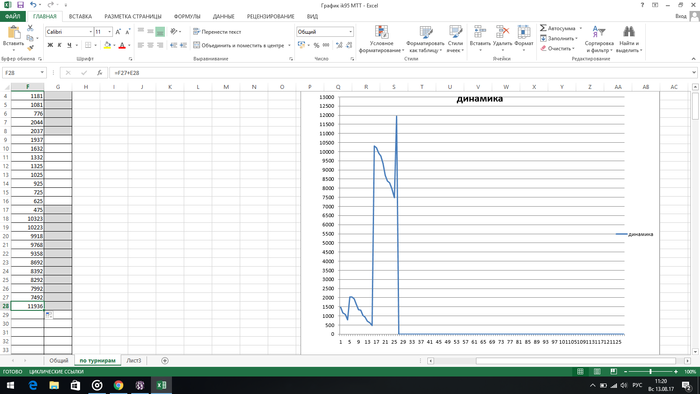Click the decrease indent icon

173,45
